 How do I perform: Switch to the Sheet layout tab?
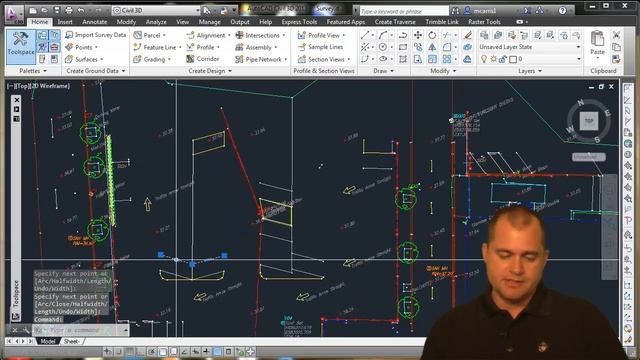click(x=71, y=341)
